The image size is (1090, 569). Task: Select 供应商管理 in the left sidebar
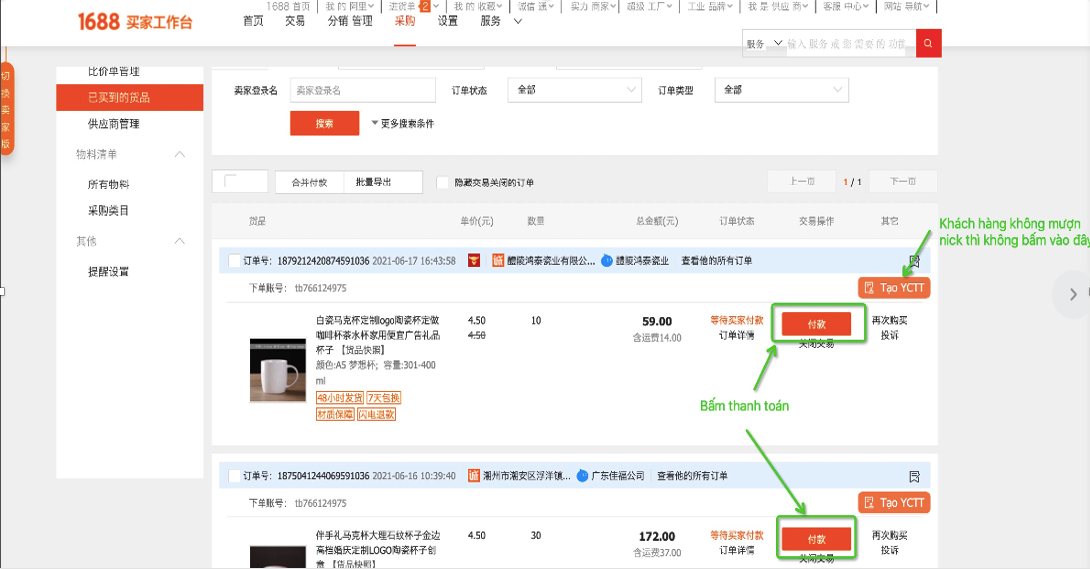coord(113,124)
